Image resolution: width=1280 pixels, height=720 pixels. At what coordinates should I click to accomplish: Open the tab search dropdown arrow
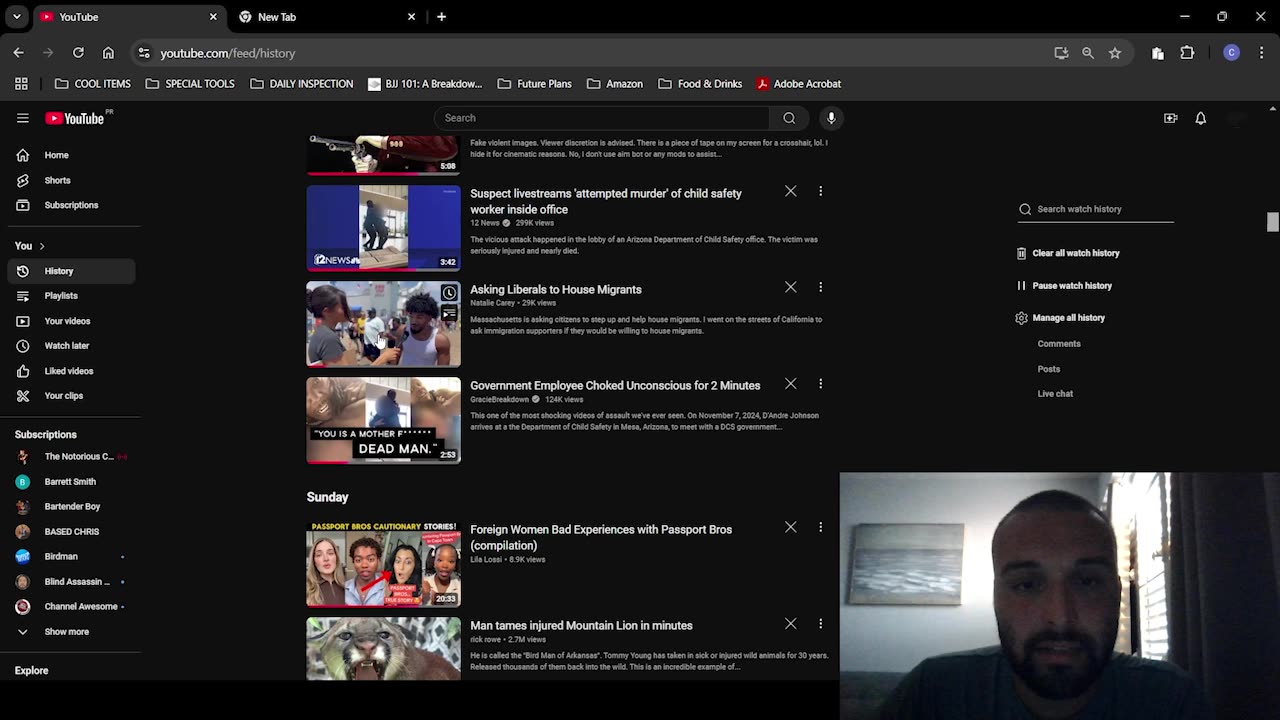(16, 17)
